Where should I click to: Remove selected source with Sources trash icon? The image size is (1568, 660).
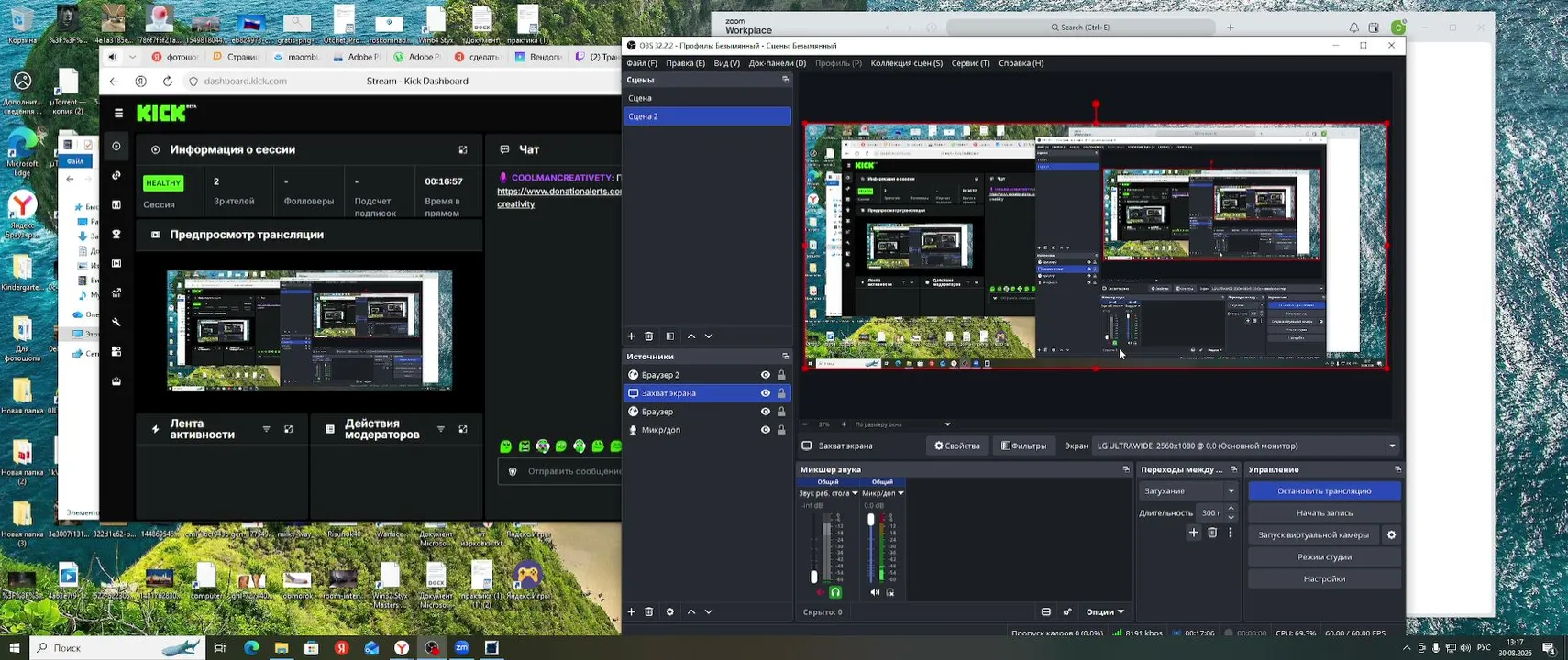649,611
